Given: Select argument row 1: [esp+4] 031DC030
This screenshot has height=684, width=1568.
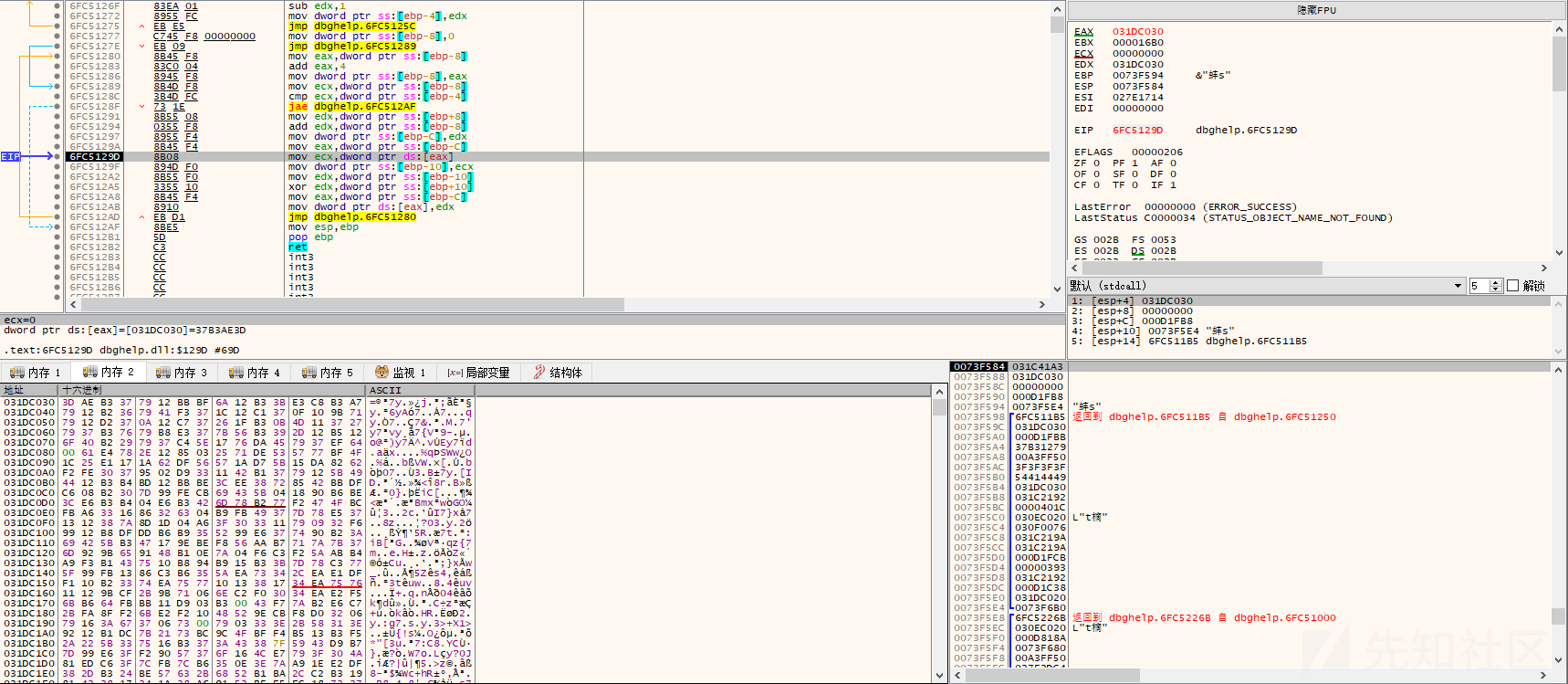Looking at the screenshot, I should tap(1310, 301).
